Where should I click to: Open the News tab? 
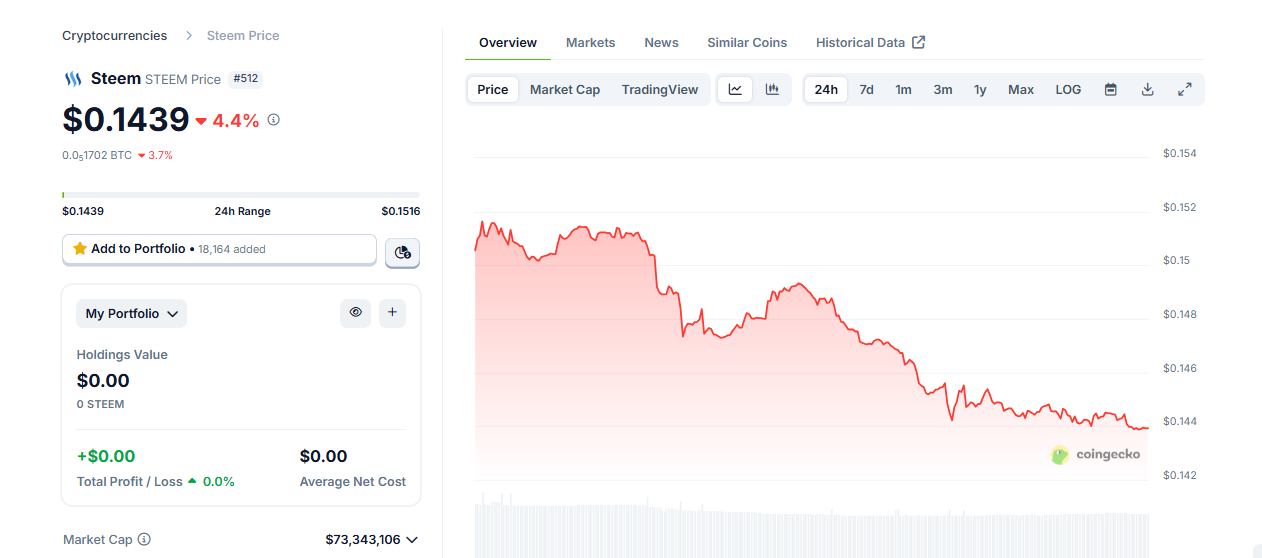pyautogui.click(x=661, y=42)
